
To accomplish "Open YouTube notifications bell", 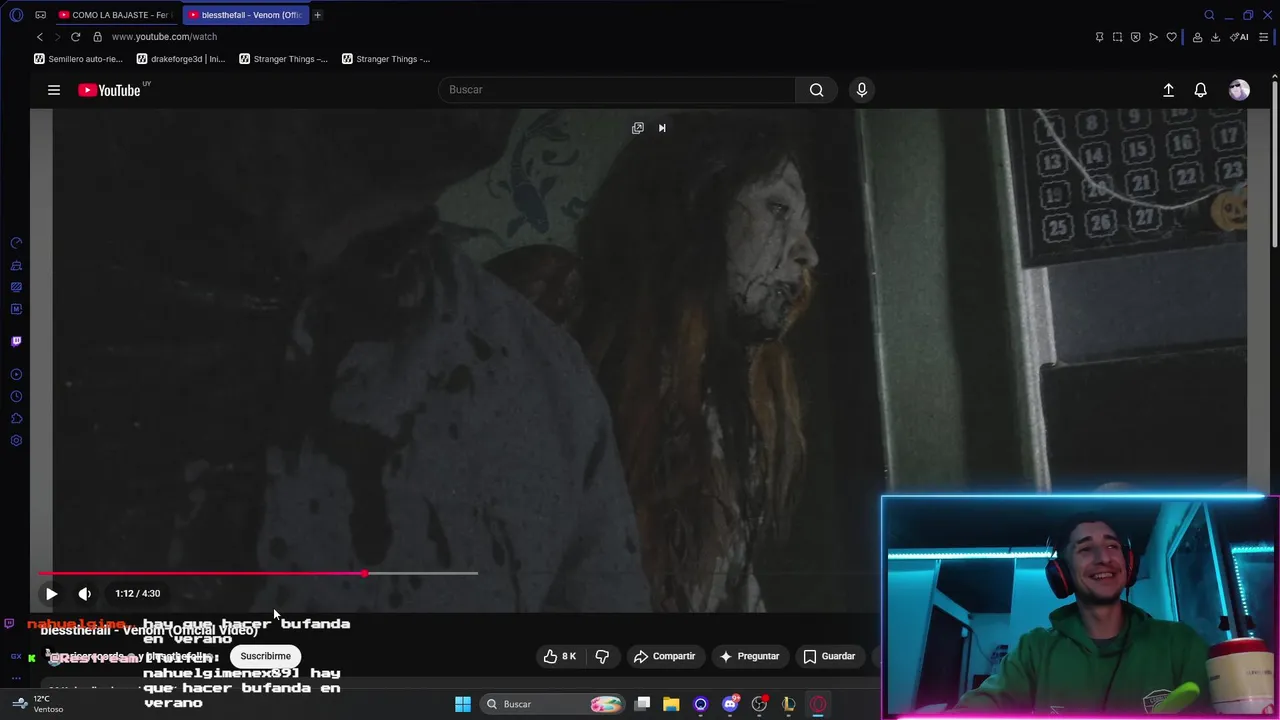I will tap(1201, 90).
